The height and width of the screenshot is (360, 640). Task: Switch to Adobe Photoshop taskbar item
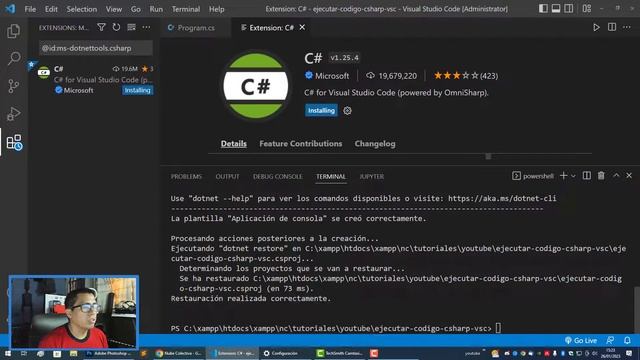tap(109, 353)
